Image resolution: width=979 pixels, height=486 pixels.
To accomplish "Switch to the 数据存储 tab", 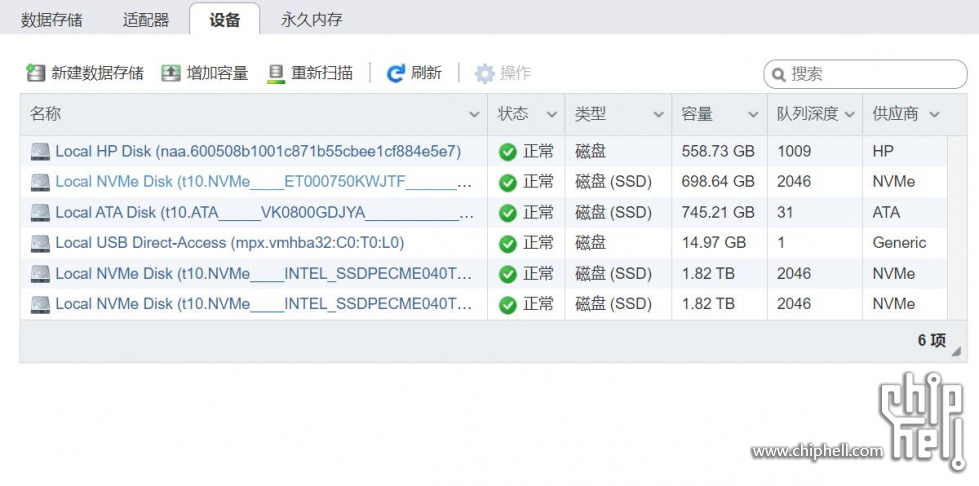I will (x=51, y=19).
